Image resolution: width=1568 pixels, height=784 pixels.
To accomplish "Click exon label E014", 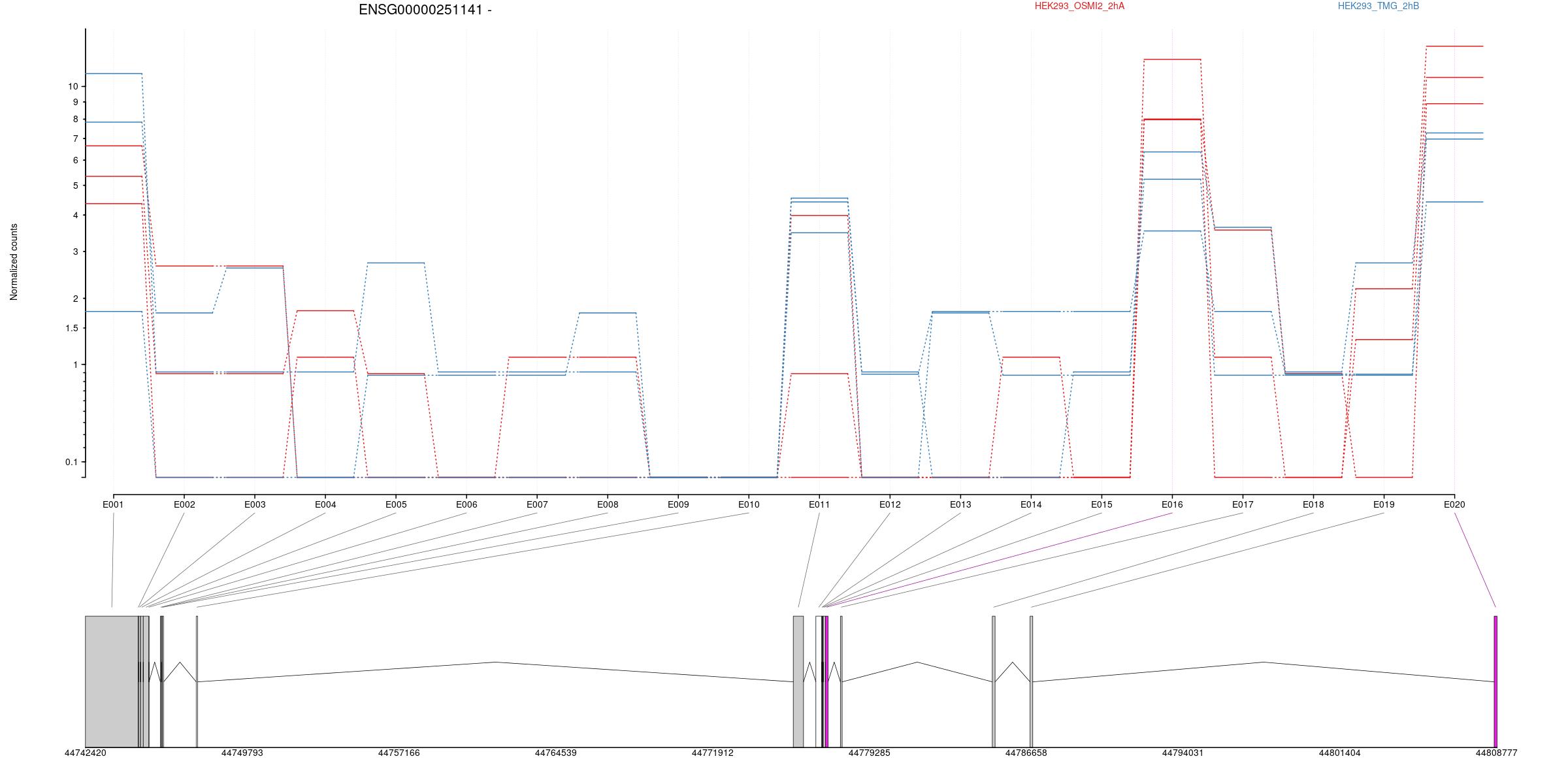I will coord(1031,504).
